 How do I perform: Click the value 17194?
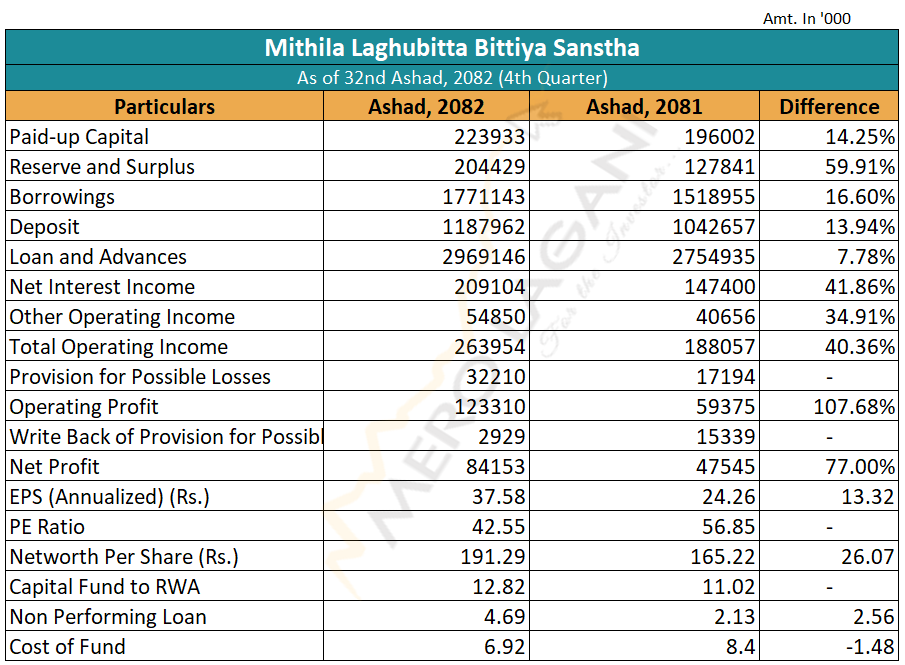[726, 378]
